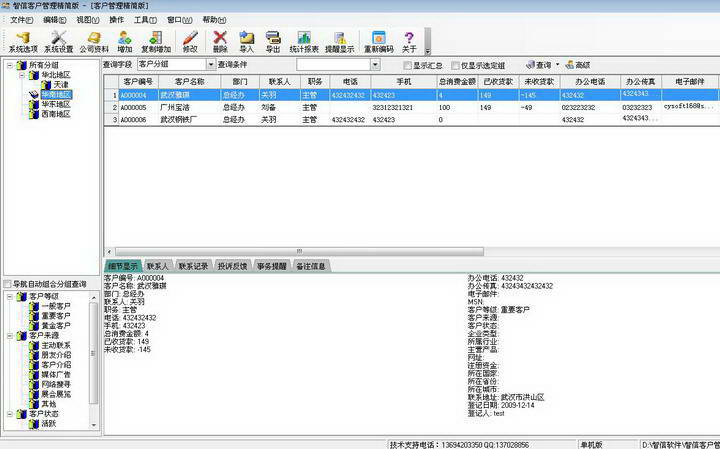Click the icon beside 媒体广告

34,375
